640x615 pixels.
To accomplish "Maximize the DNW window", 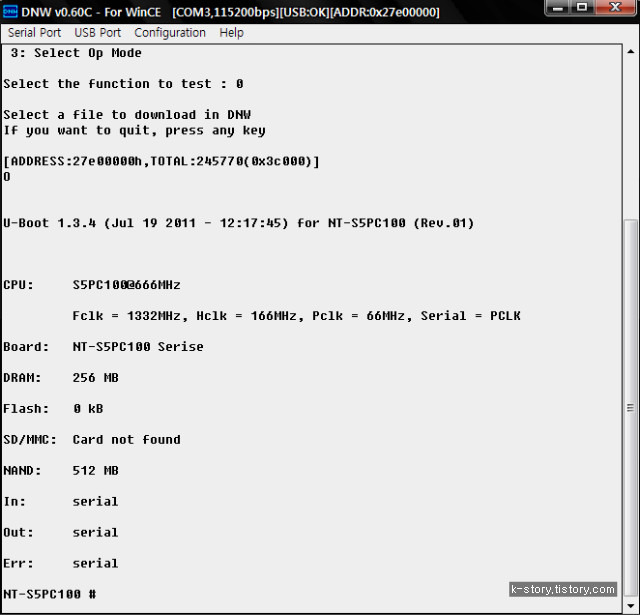I will pyautogui.click(x=582, y=8).
